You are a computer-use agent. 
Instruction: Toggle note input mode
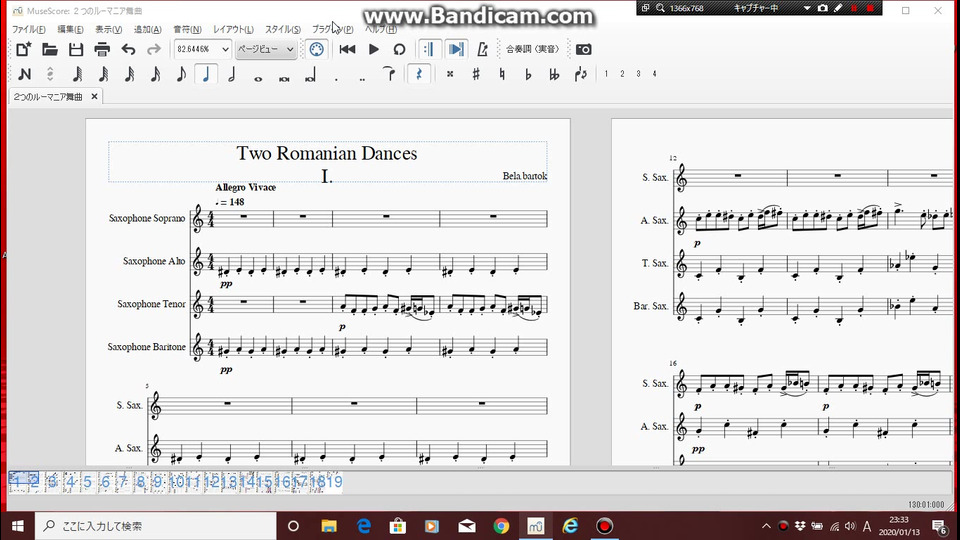[x=24, y=74]
